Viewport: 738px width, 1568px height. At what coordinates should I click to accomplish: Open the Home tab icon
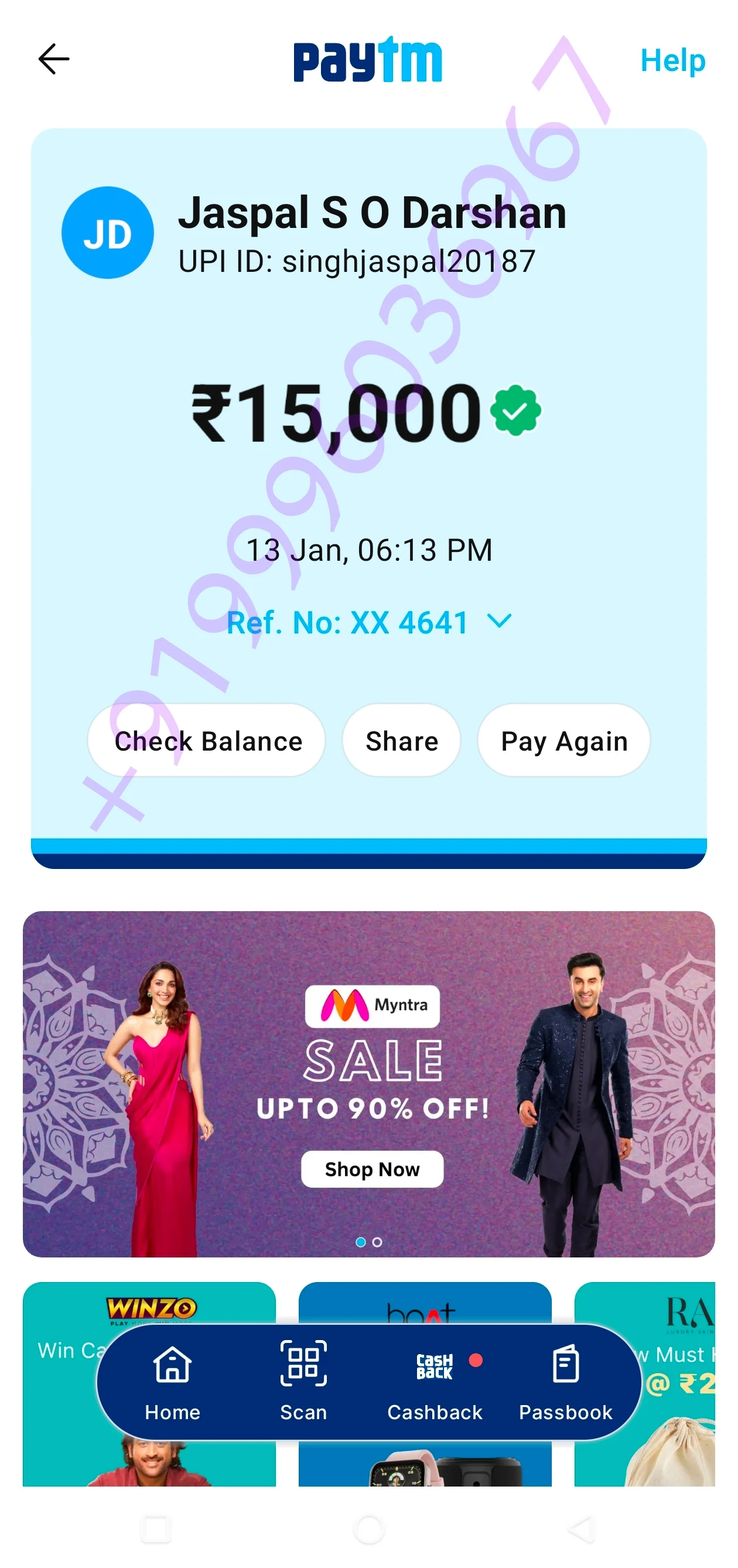click(172, 1364)
